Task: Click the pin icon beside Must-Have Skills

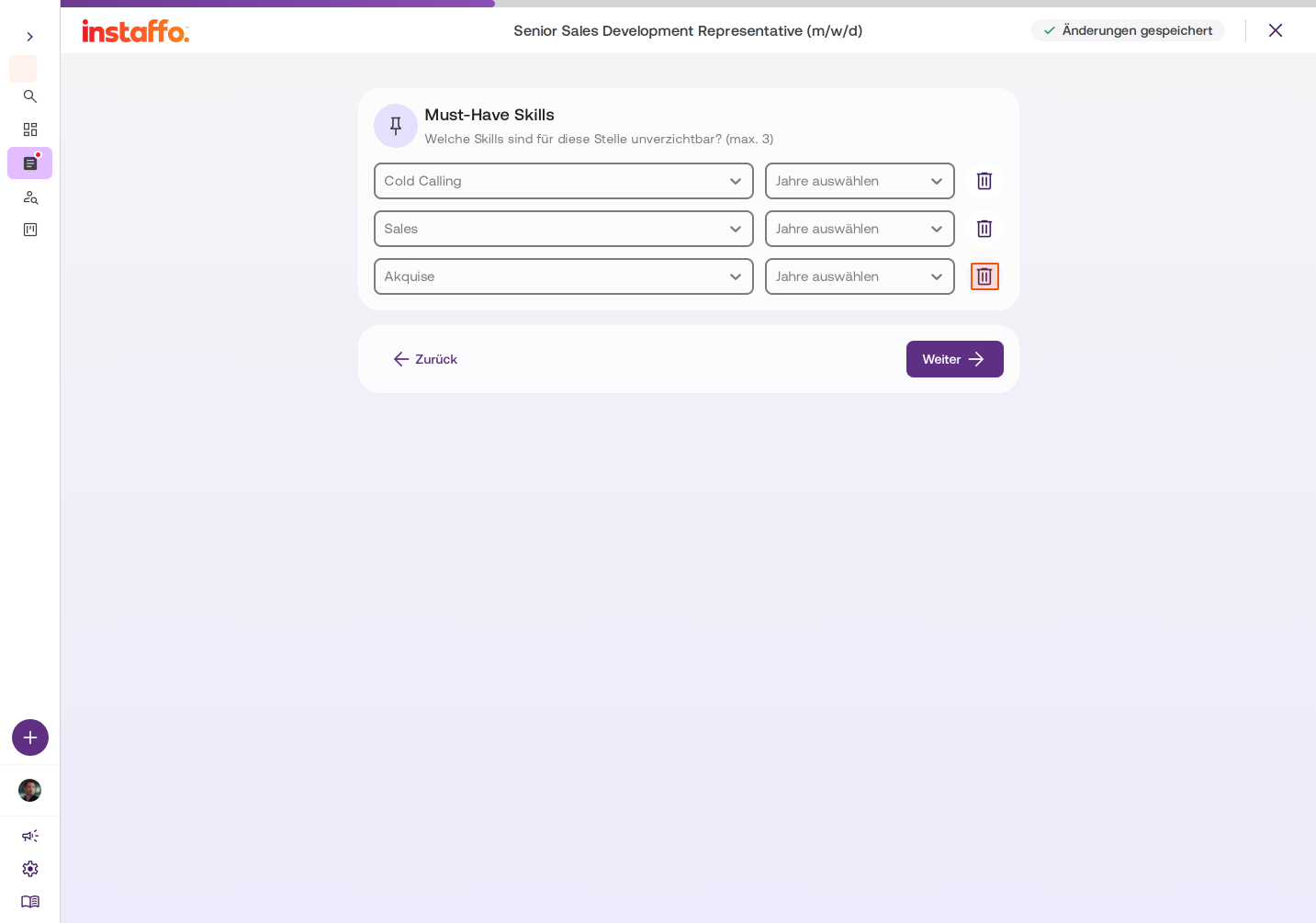Action: [396, 126]
